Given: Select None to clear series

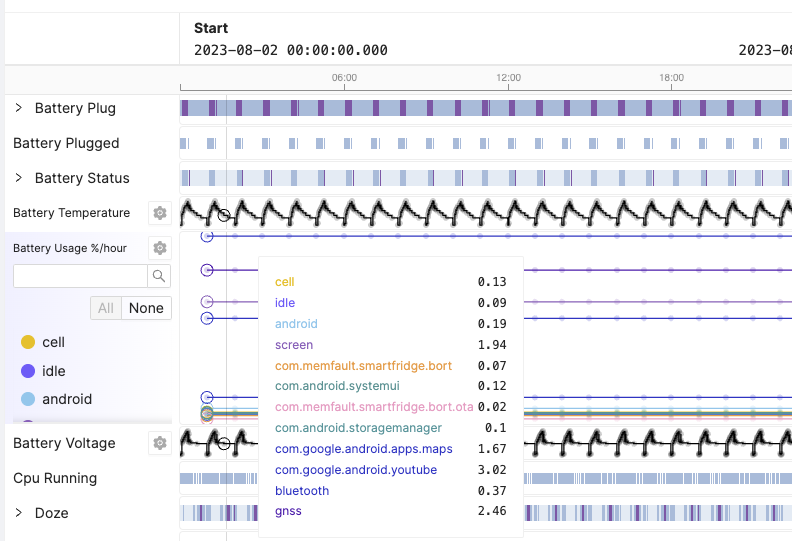Looking at the screenshot, I should pyautogui.click(x=146, y=308).
